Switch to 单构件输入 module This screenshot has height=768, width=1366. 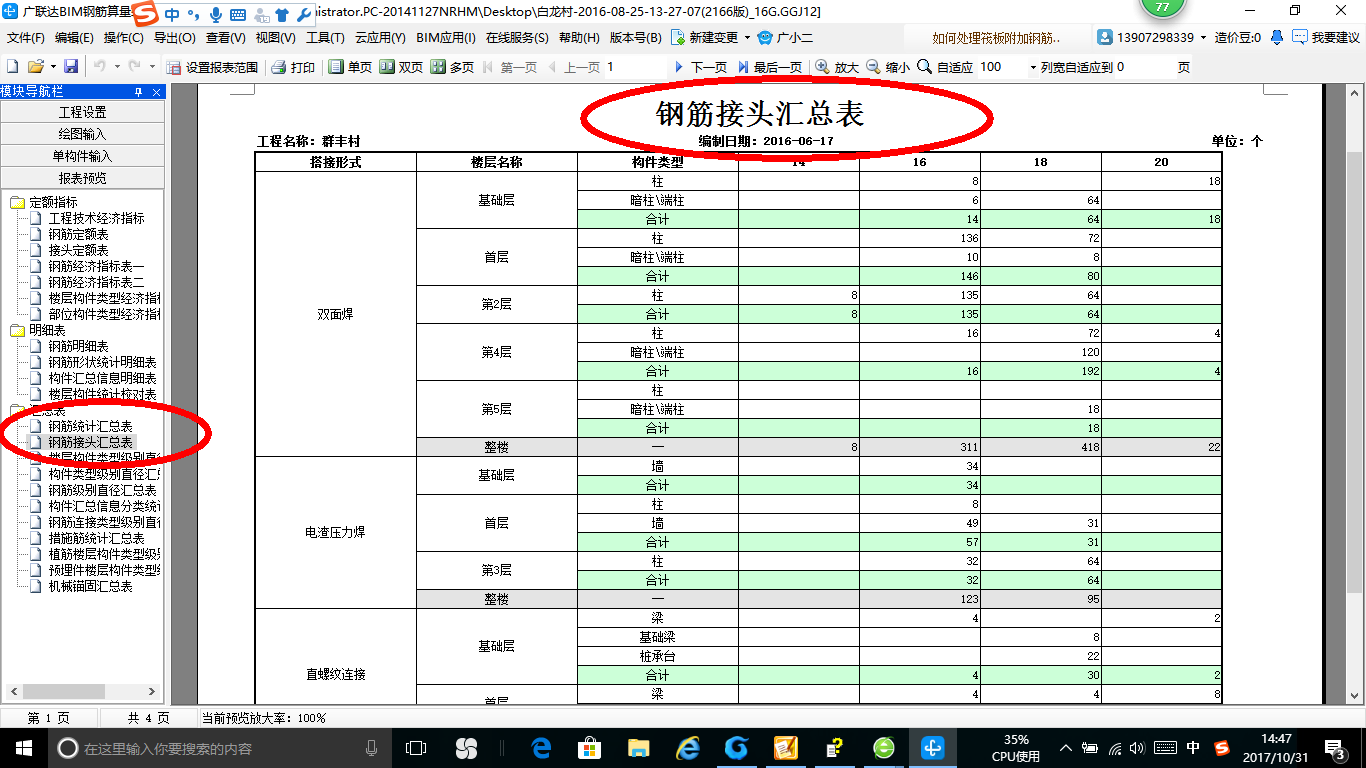point(82,156)
